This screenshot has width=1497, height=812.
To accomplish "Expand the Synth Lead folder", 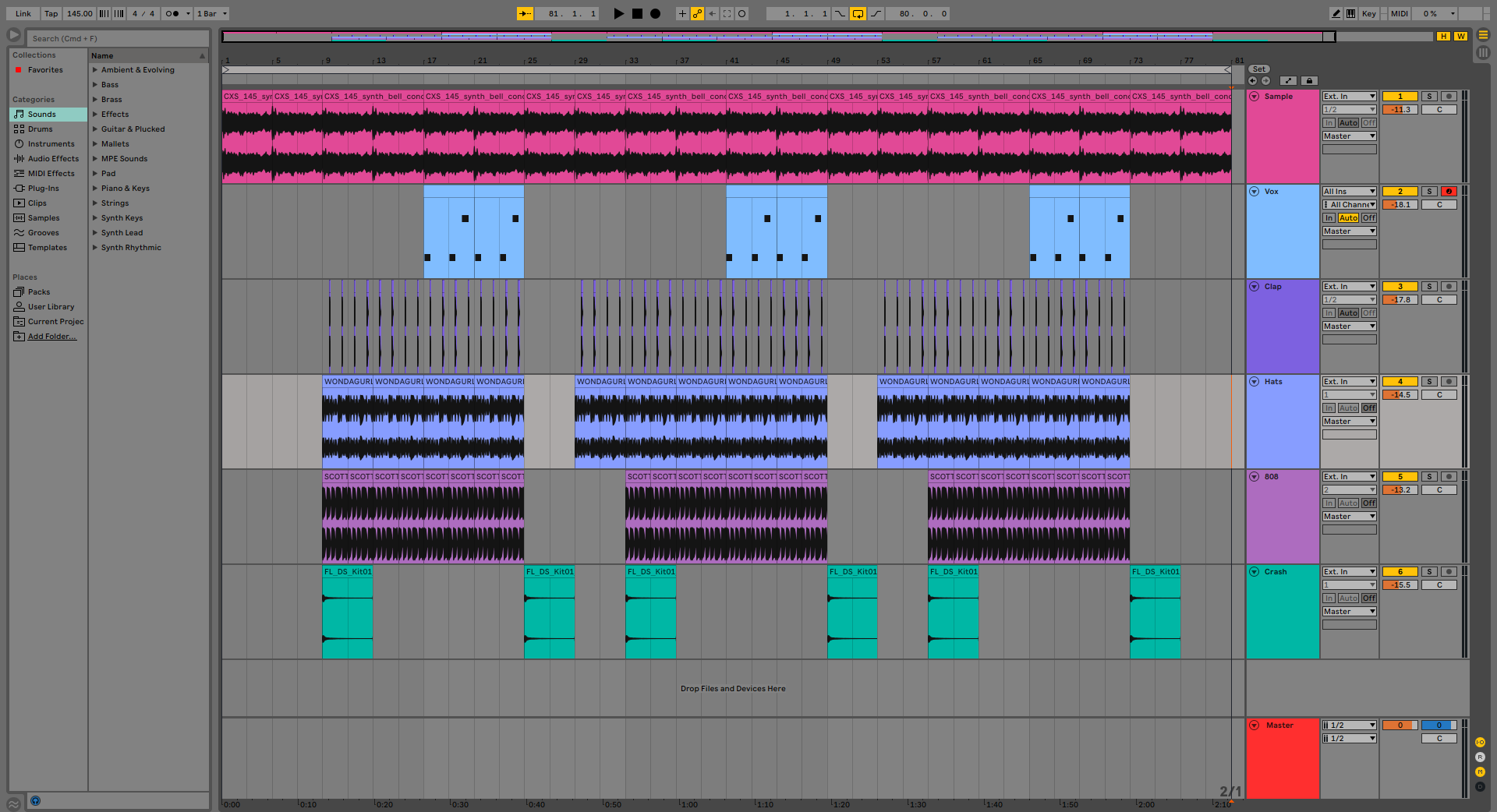I will (95, 232).
